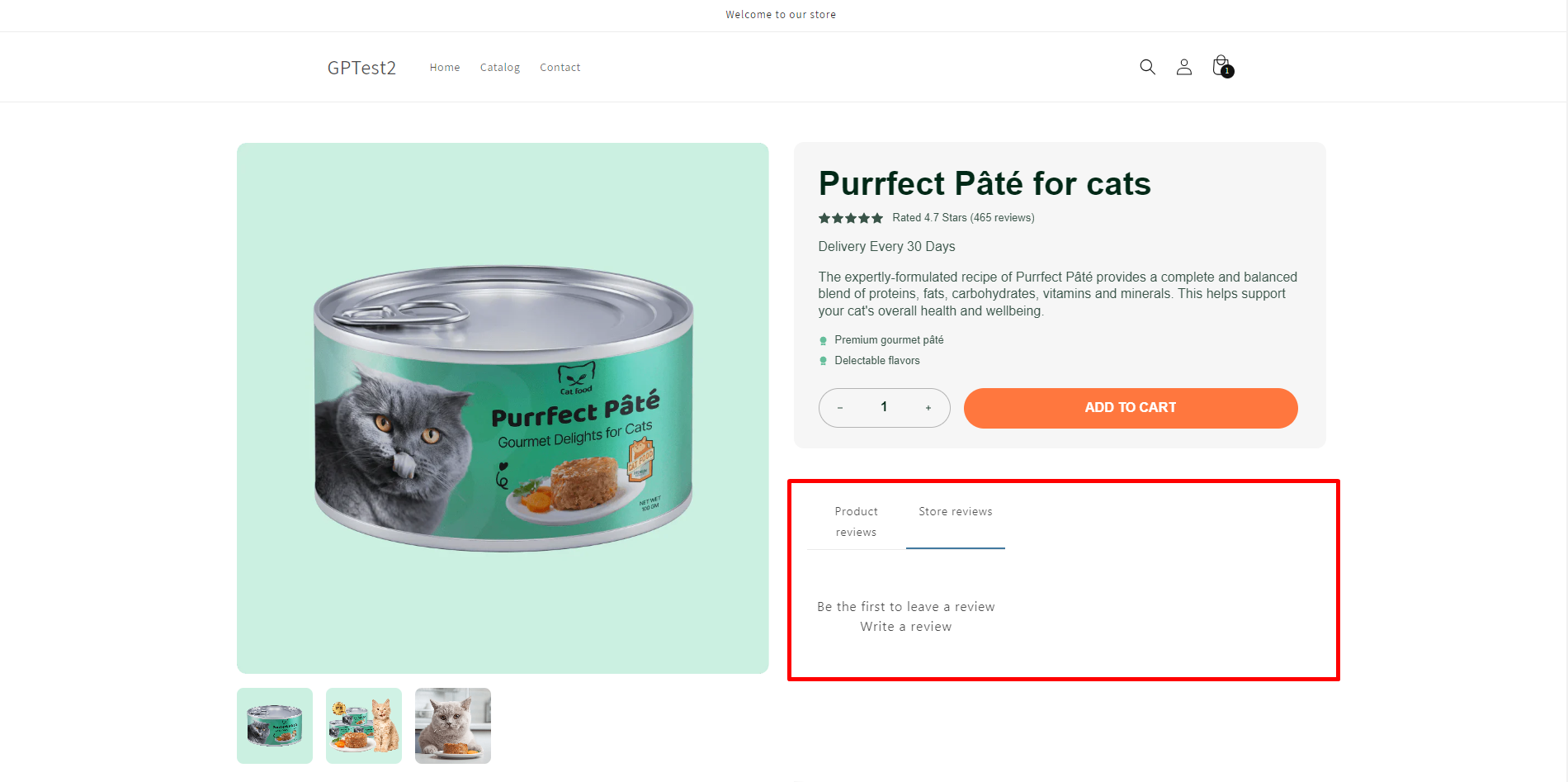Click the Rated 4.7 Stars reviews text
Image resolution: width=1568 pixels, height=782 pixels.
[963, 218]
